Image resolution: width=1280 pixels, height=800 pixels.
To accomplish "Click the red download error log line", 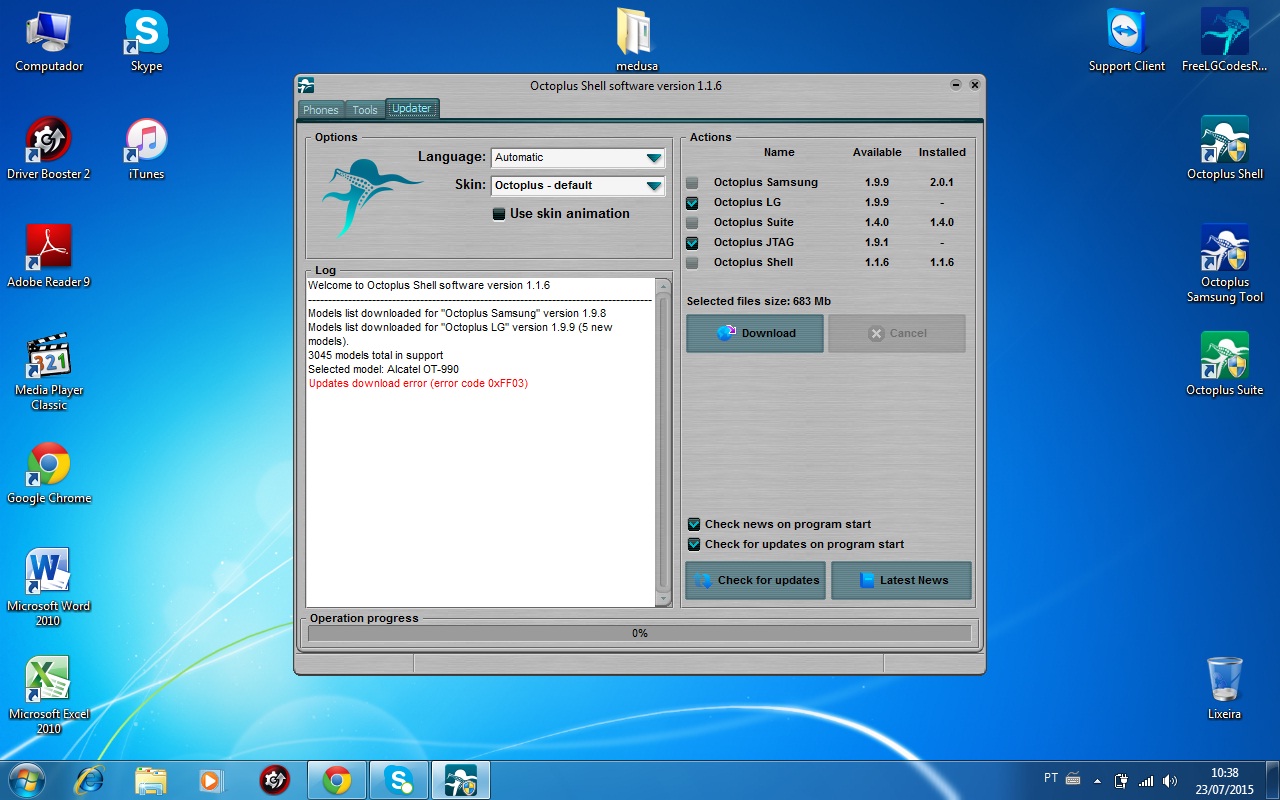I will (x=418, y=384).
